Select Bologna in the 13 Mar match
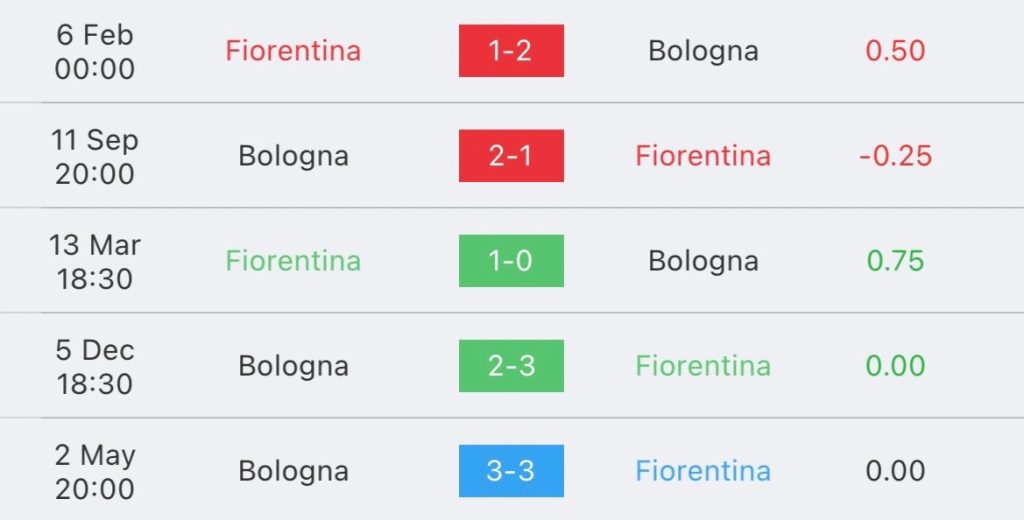Viewport: 1024px width, 520px height. pyautogui.click(x=703, y=263)
